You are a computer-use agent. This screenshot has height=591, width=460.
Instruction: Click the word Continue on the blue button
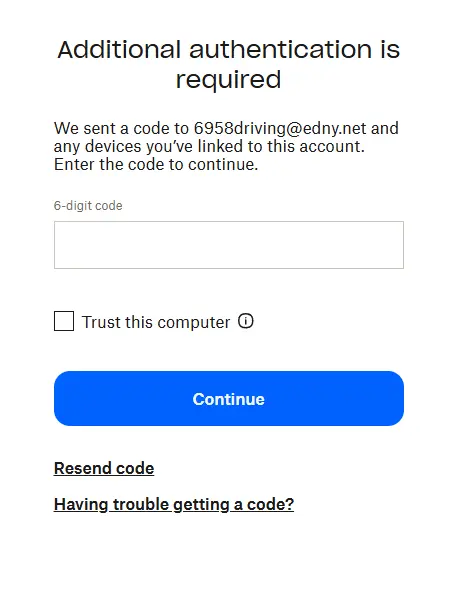pyautogui.click(x=229, y=399)
